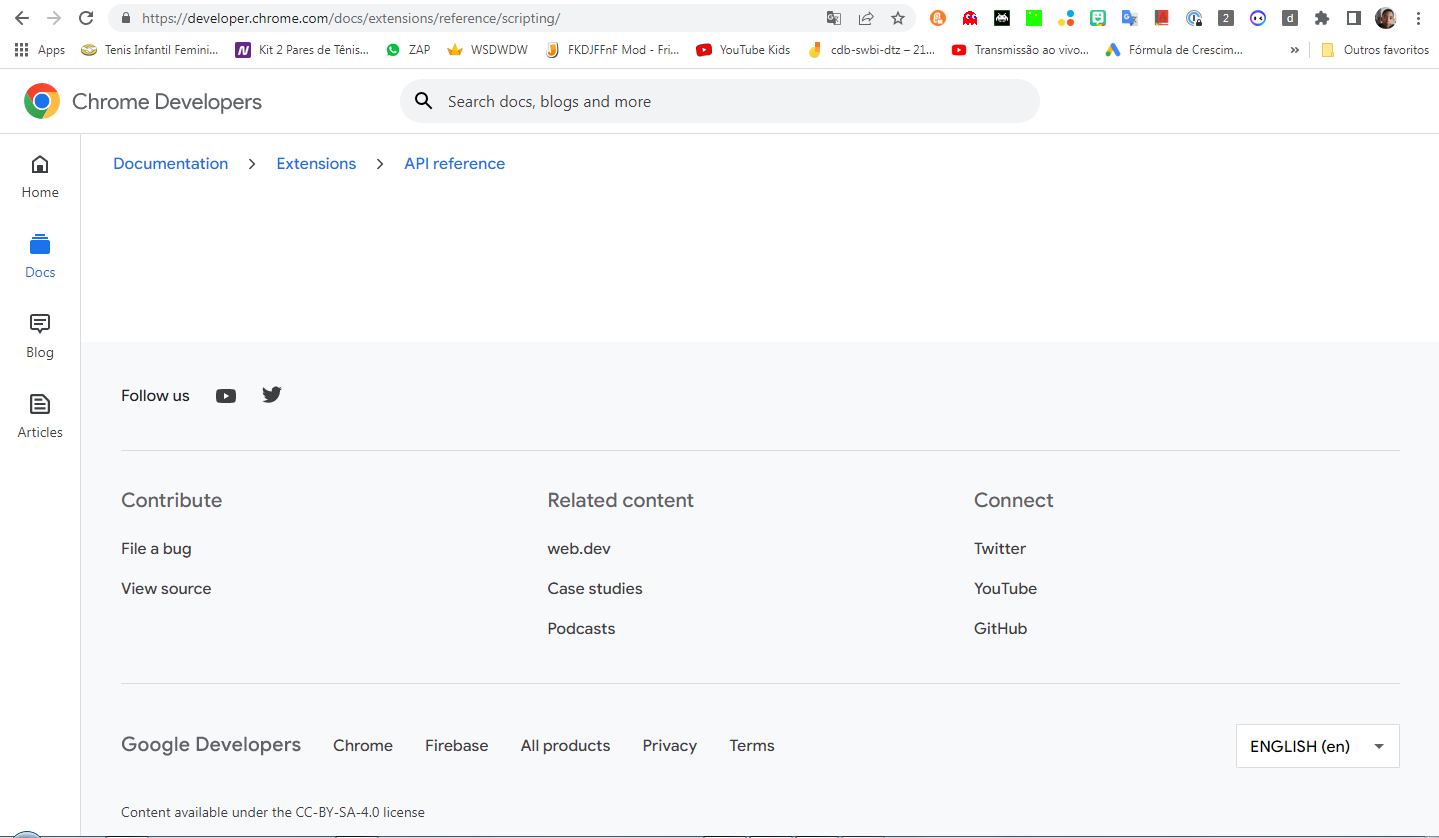Open the Twitter follow icon

tap(271, 395)
